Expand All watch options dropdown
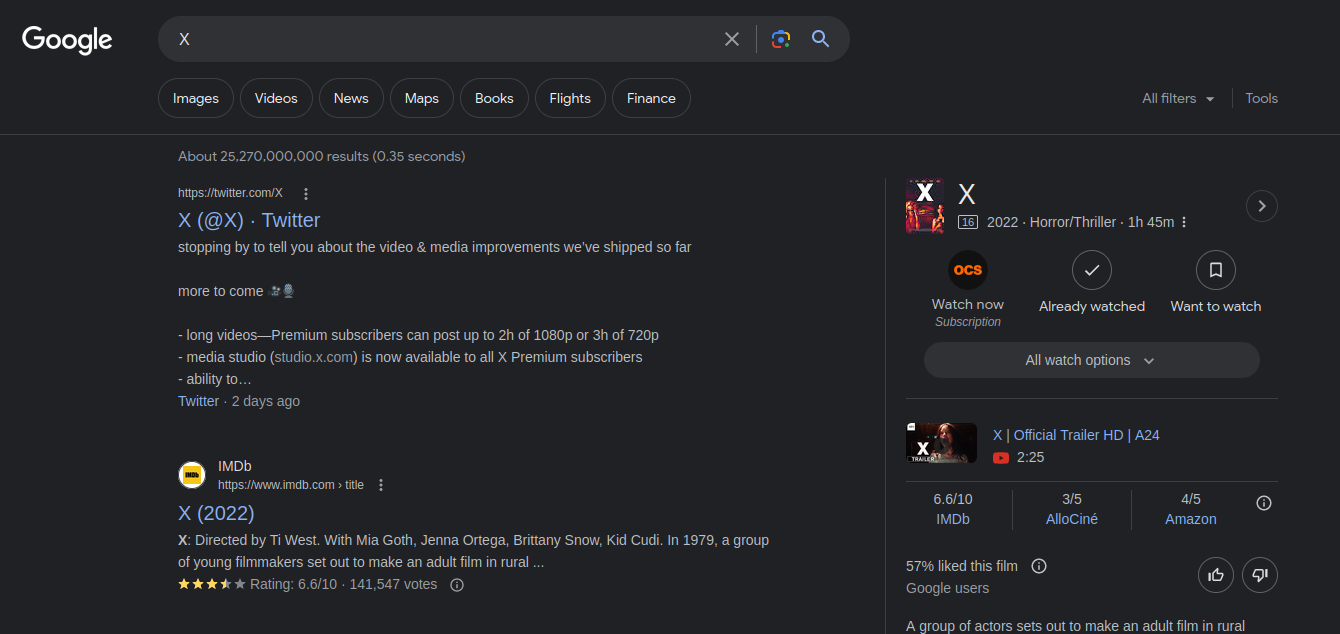 coord(1092,360)
